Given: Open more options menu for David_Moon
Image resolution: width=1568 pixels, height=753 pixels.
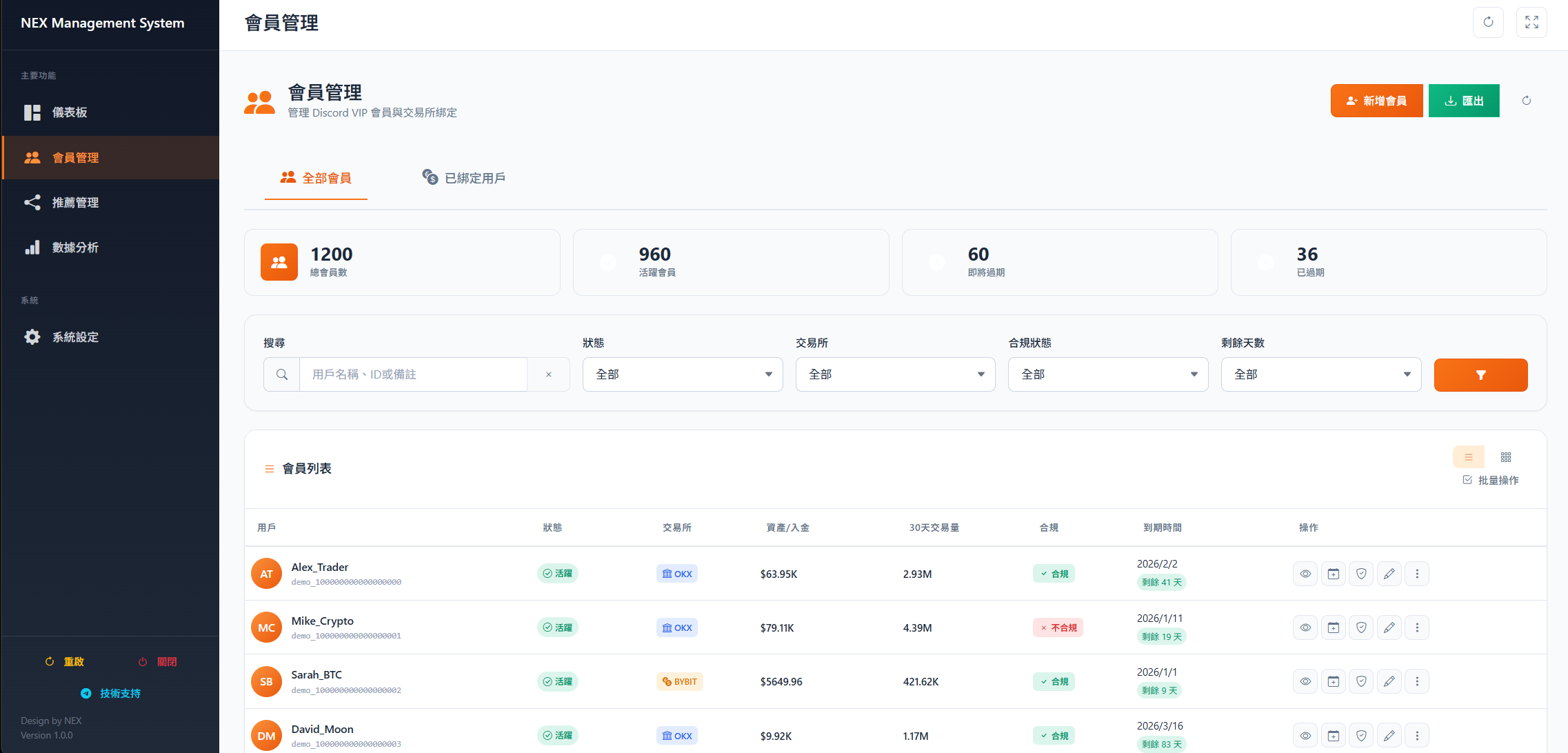Looking at the screenshot, I should tap(1417, 735).
